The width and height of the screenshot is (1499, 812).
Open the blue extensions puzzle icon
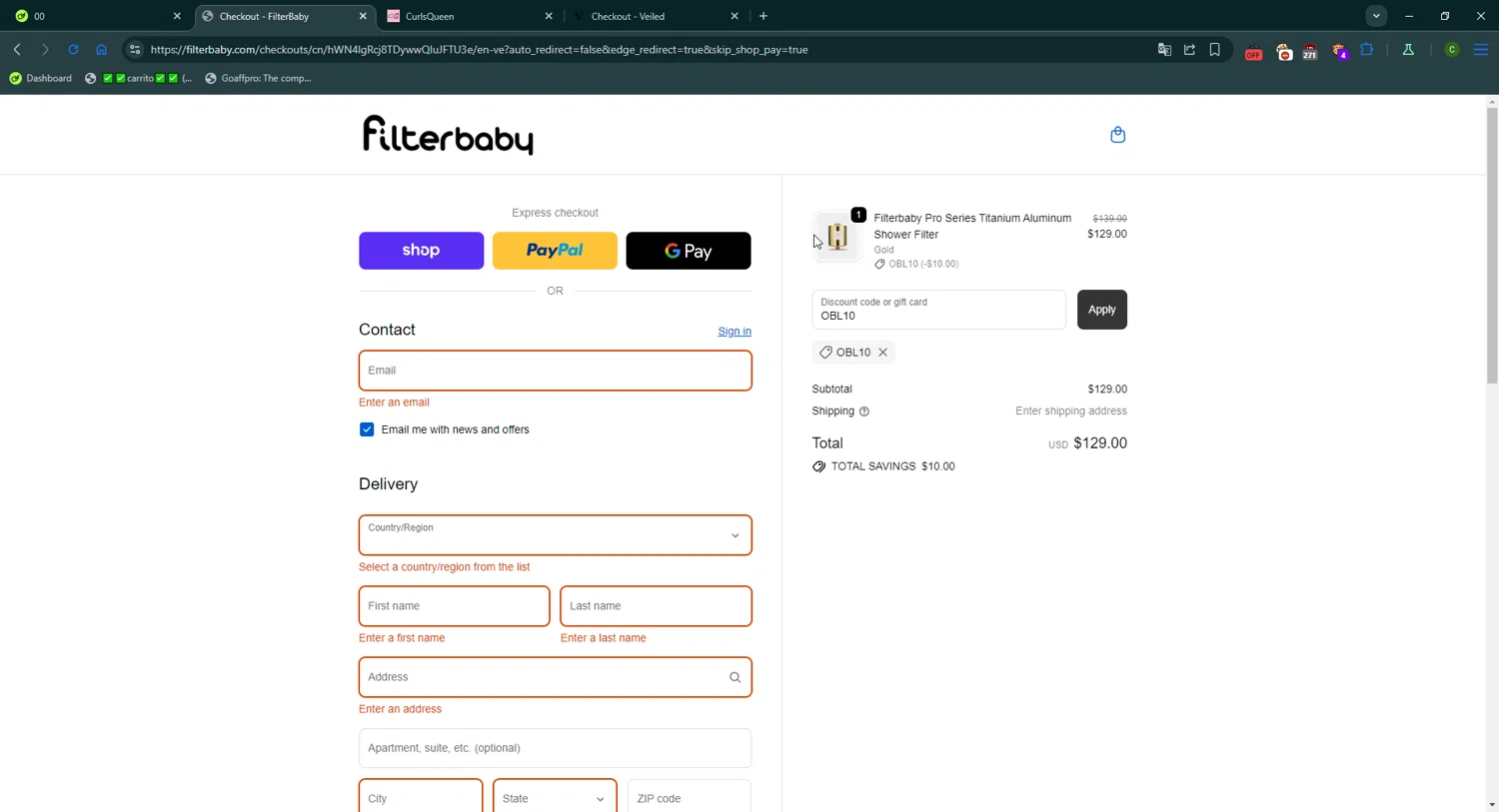1367,50
